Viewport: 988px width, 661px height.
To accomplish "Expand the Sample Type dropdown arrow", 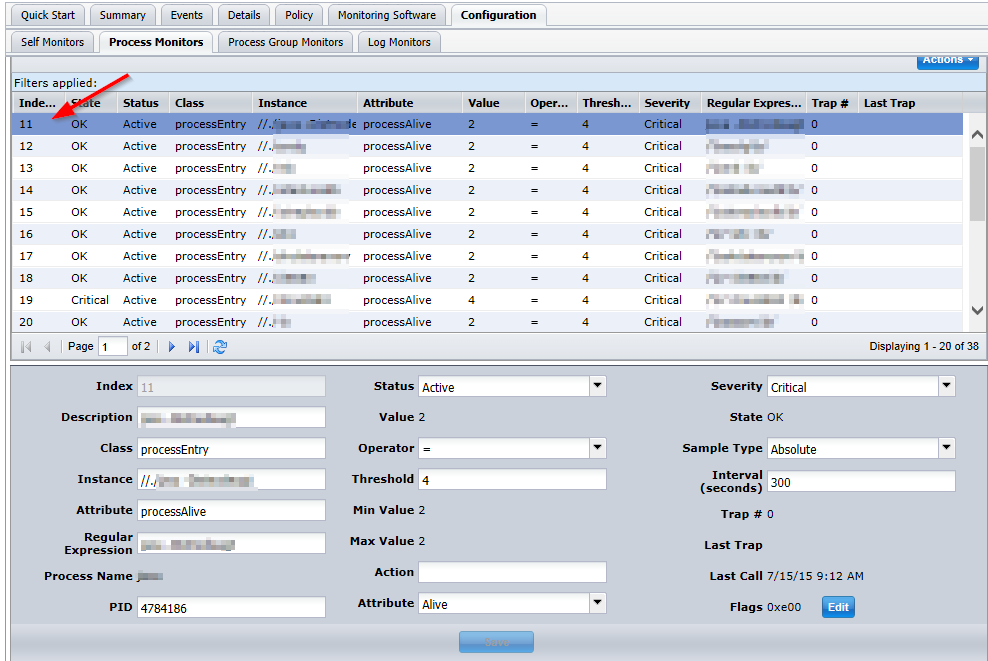I will point(946,448).
